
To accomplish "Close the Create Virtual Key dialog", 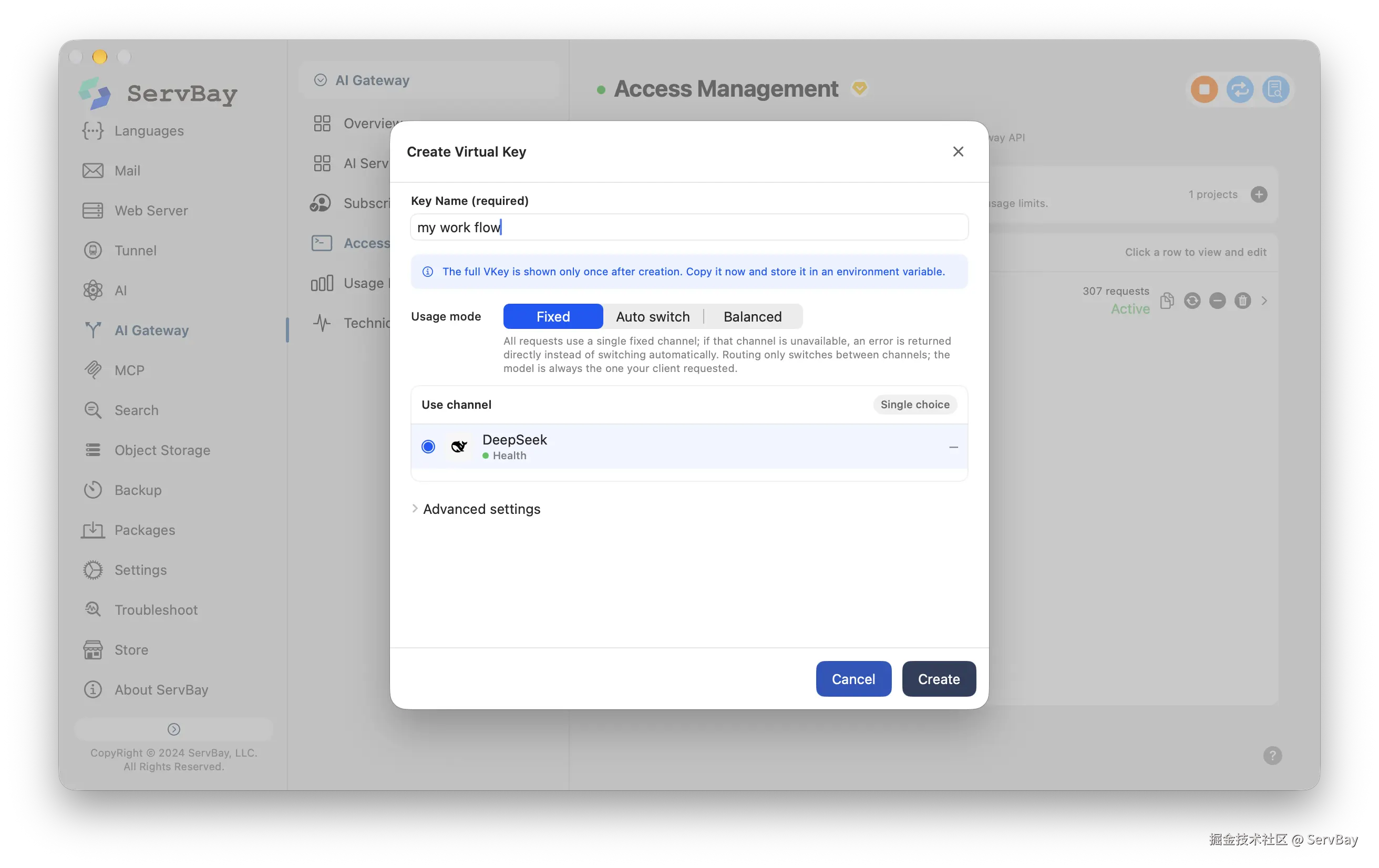I will 958,152.
